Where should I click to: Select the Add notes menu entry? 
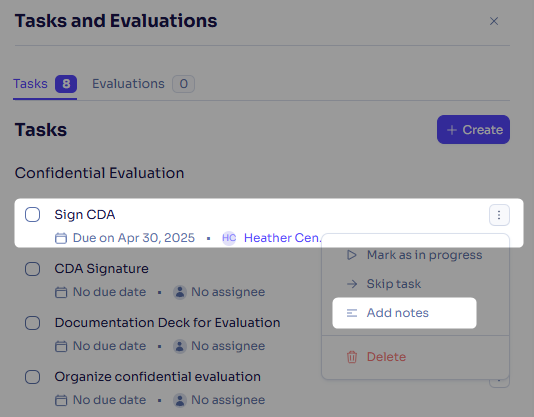tap(404, 313)
